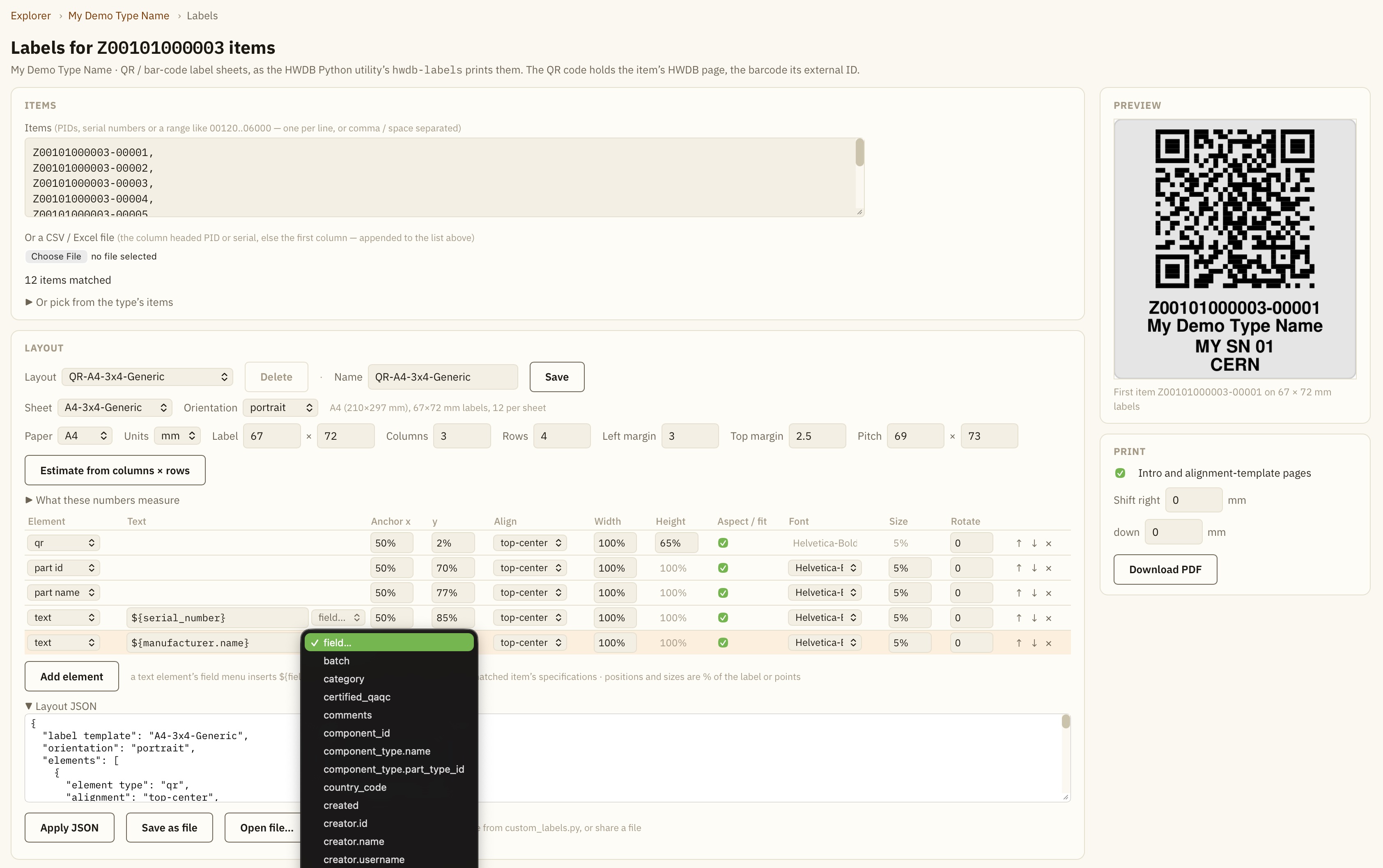The image size is (1383, 868).
Task: Move the part name row up
Action: click(1018, 593)
